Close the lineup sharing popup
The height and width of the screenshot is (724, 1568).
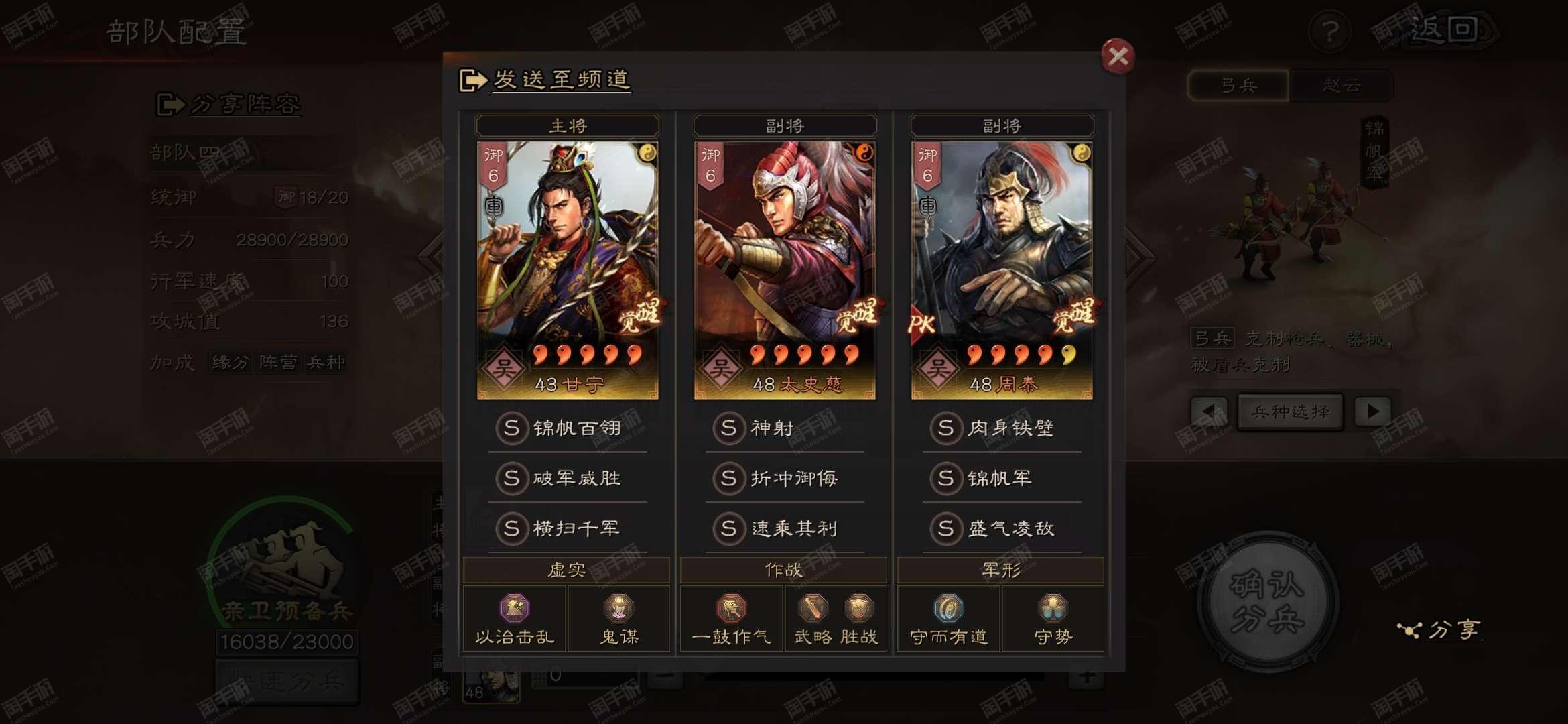[1118, 56]
